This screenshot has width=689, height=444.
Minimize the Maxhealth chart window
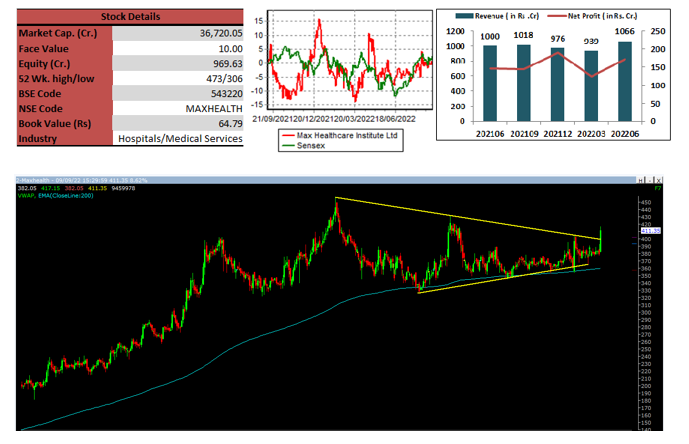[x=649, y=180]
